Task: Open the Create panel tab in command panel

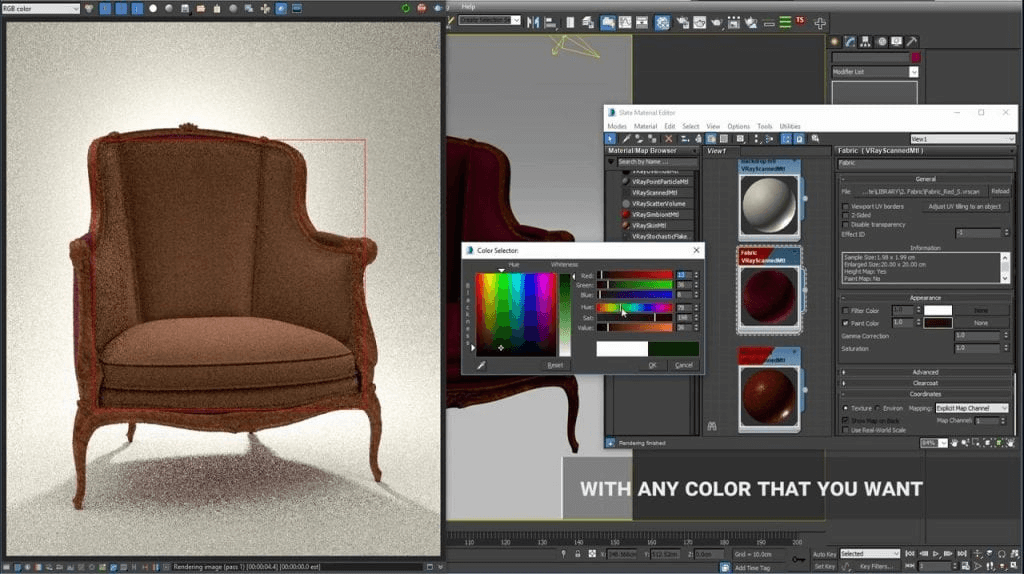Action: coord(834,41)
